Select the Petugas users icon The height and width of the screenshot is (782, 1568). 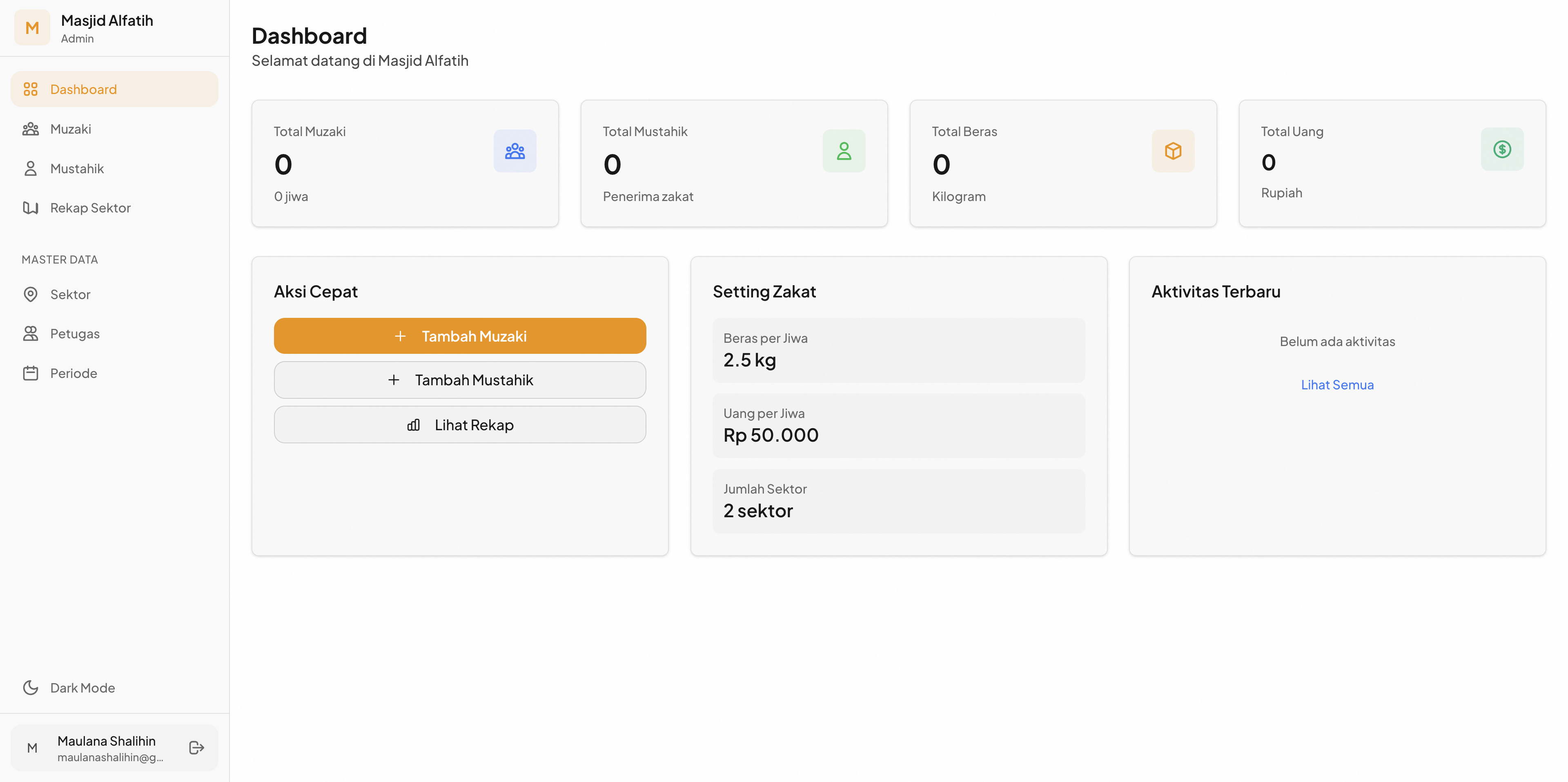pos(31,333)
